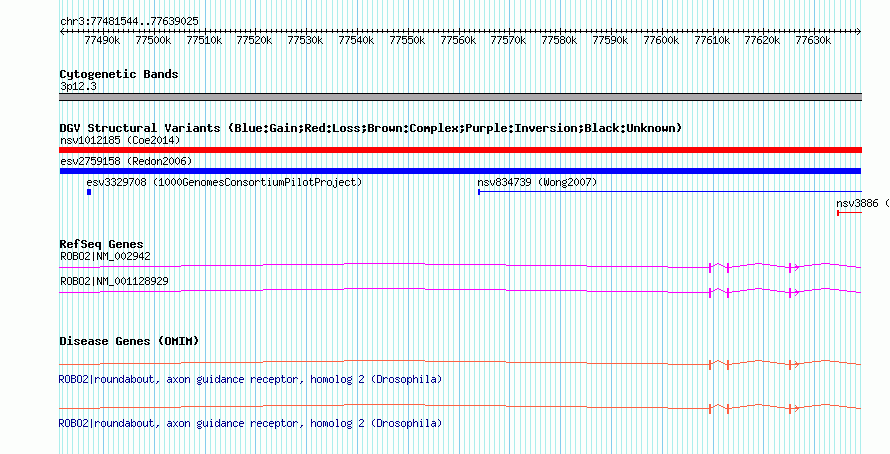890x454 pixels.
Task: Click the 77500k ruler tick label
Action: [x=153, y=41]
